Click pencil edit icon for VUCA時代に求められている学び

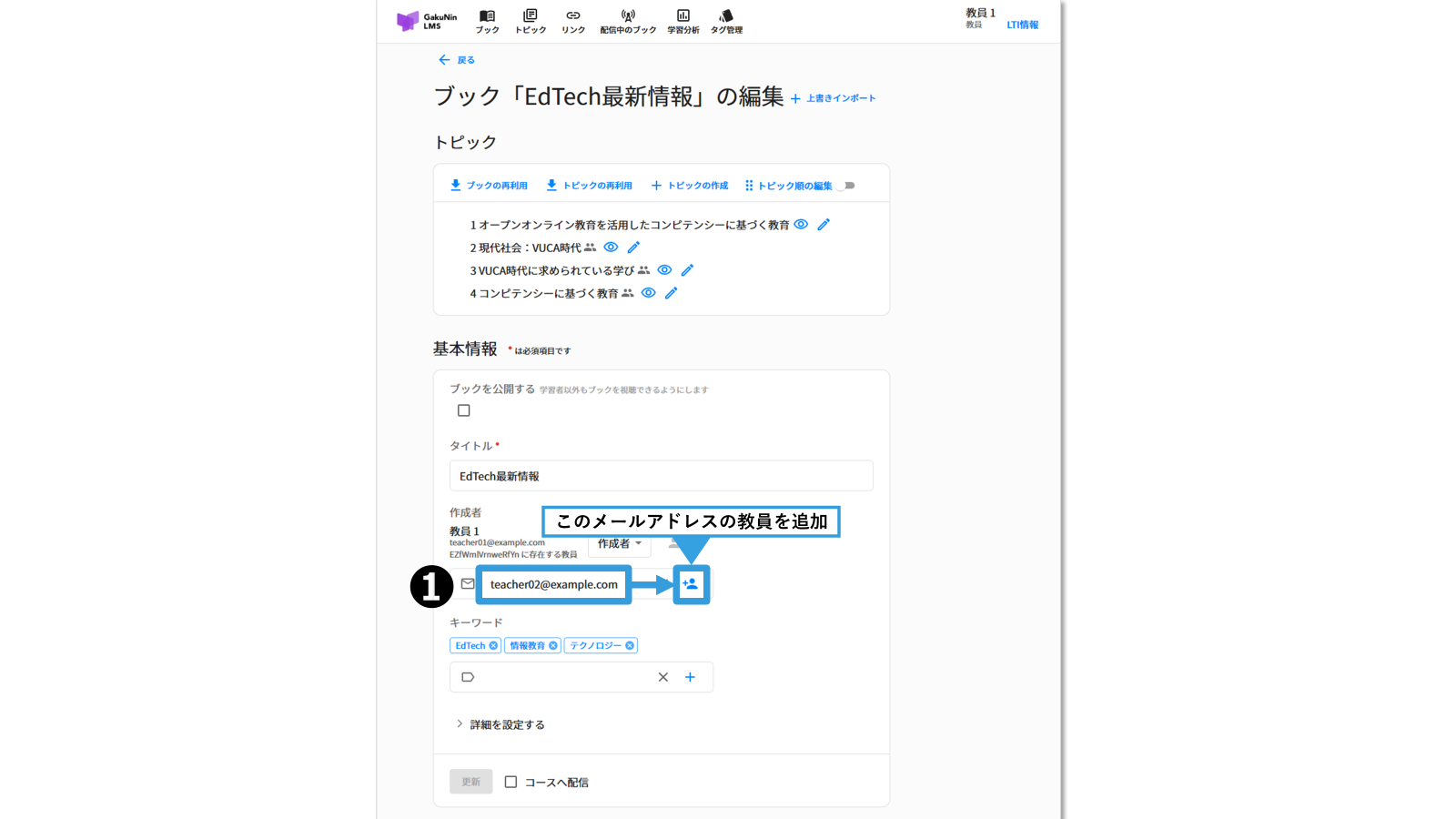point(687,270)
